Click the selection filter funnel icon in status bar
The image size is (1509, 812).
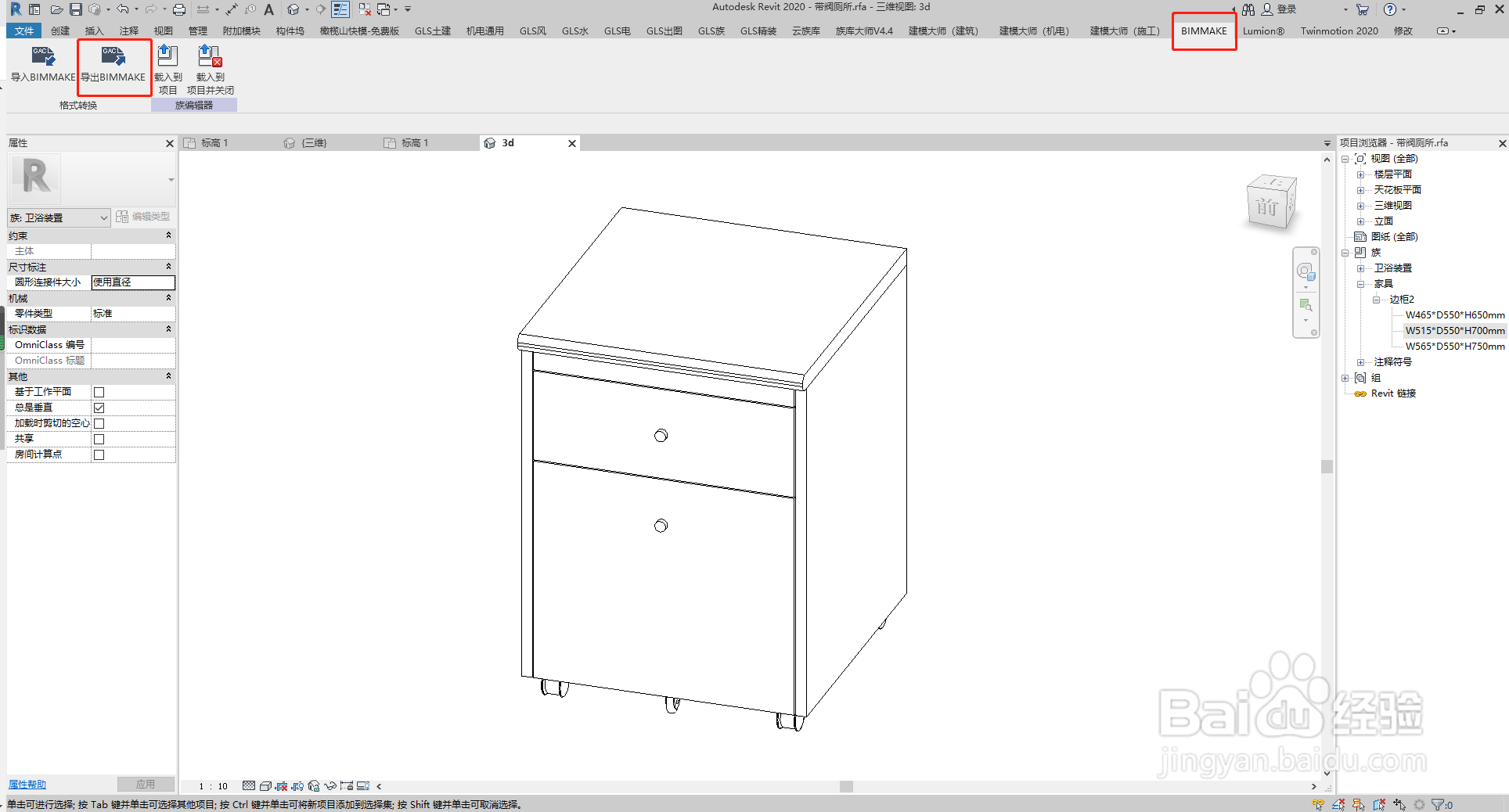(x=1438, y=804)
